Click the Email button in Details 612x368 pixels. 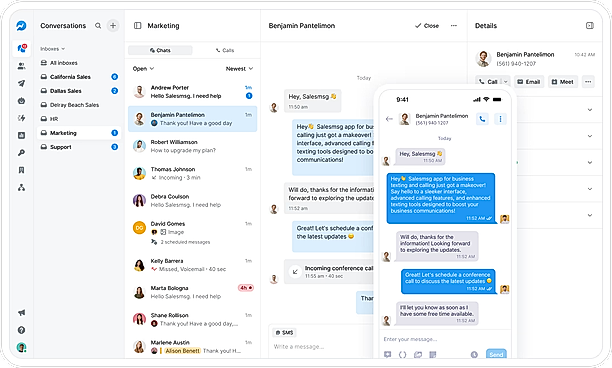point(529,82)
